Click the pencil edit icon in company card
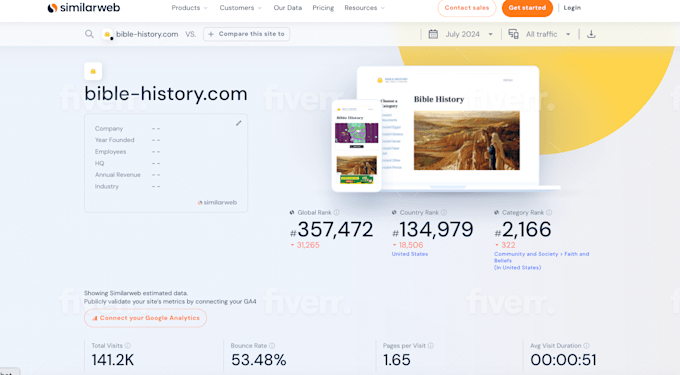The height and width of the screenshot is (375, 680). (239, 123)
